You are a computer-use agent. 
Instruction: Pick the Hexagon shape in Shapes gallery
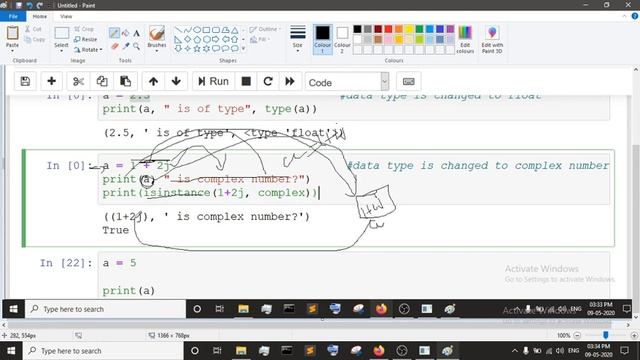click(206, 40)
